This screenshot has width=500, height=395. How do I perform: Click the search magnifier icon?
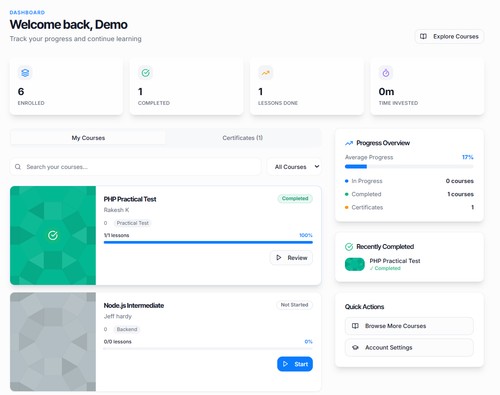pos(18,167)
